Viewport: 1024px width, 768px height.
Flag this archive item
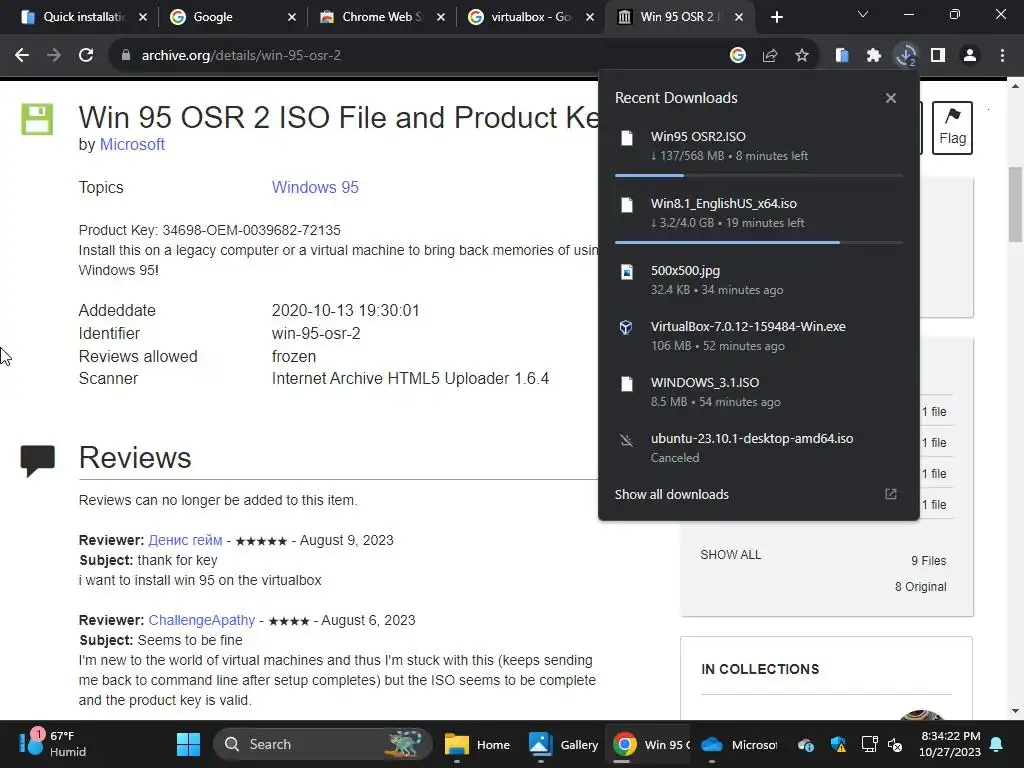point(952,128)
